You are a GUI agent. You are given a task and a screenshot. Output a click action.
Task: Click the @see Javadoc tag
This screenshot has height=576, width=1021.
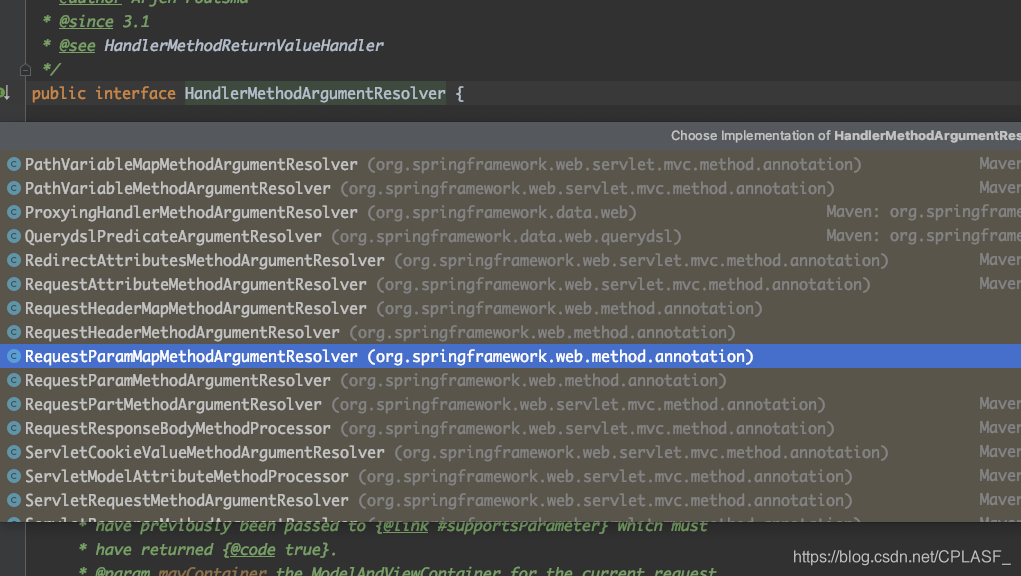click(x=77, y=46)
